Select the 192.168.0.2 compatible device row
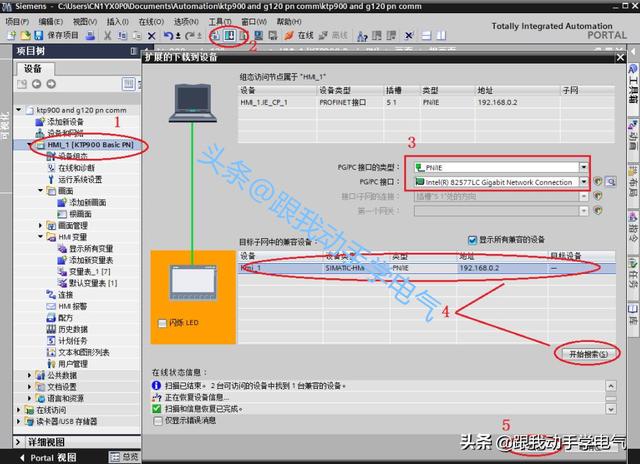 click(x=427, y=268)
